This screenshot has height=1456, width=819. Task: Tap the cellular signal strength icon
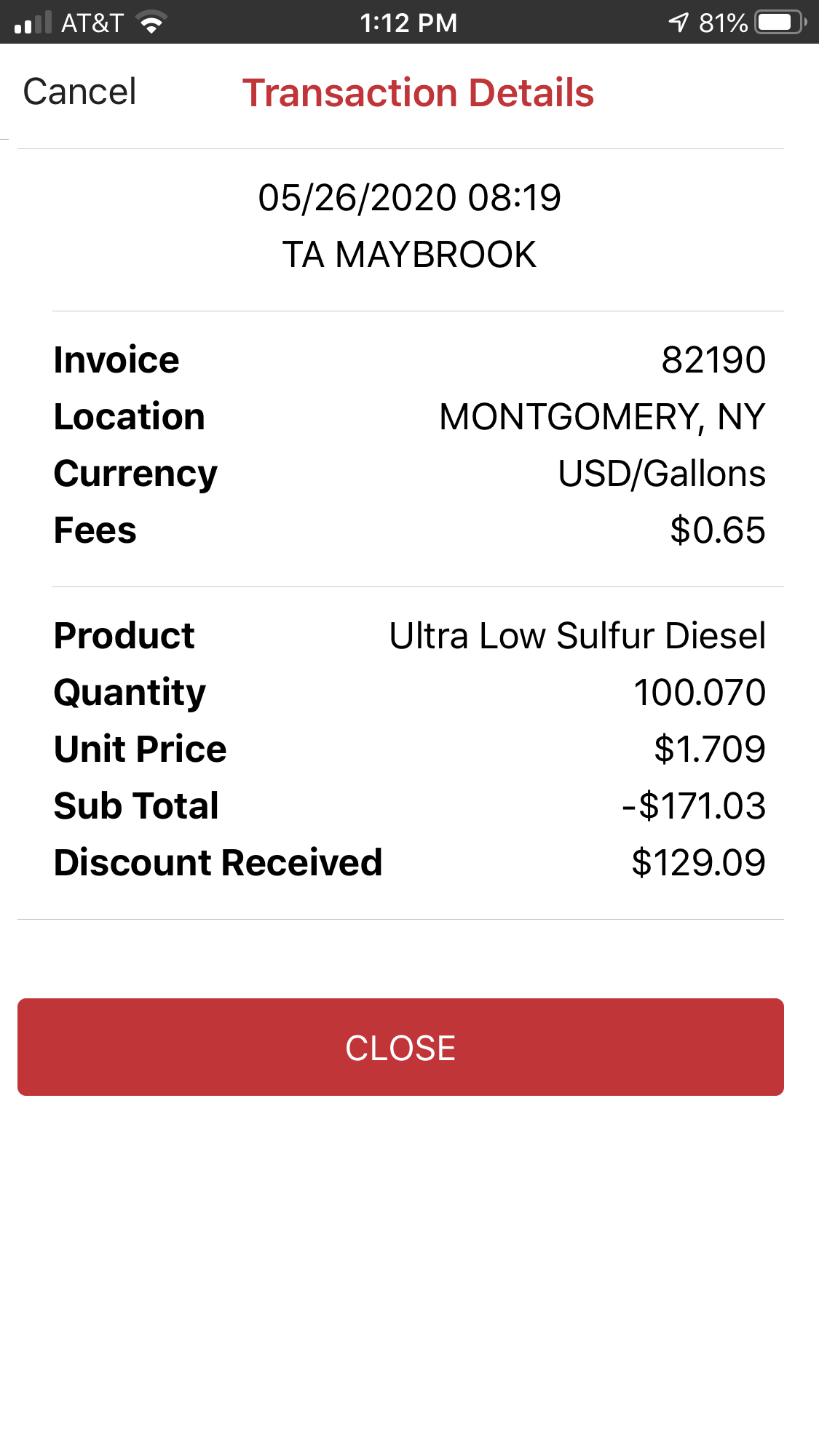(x=33, y=23)
